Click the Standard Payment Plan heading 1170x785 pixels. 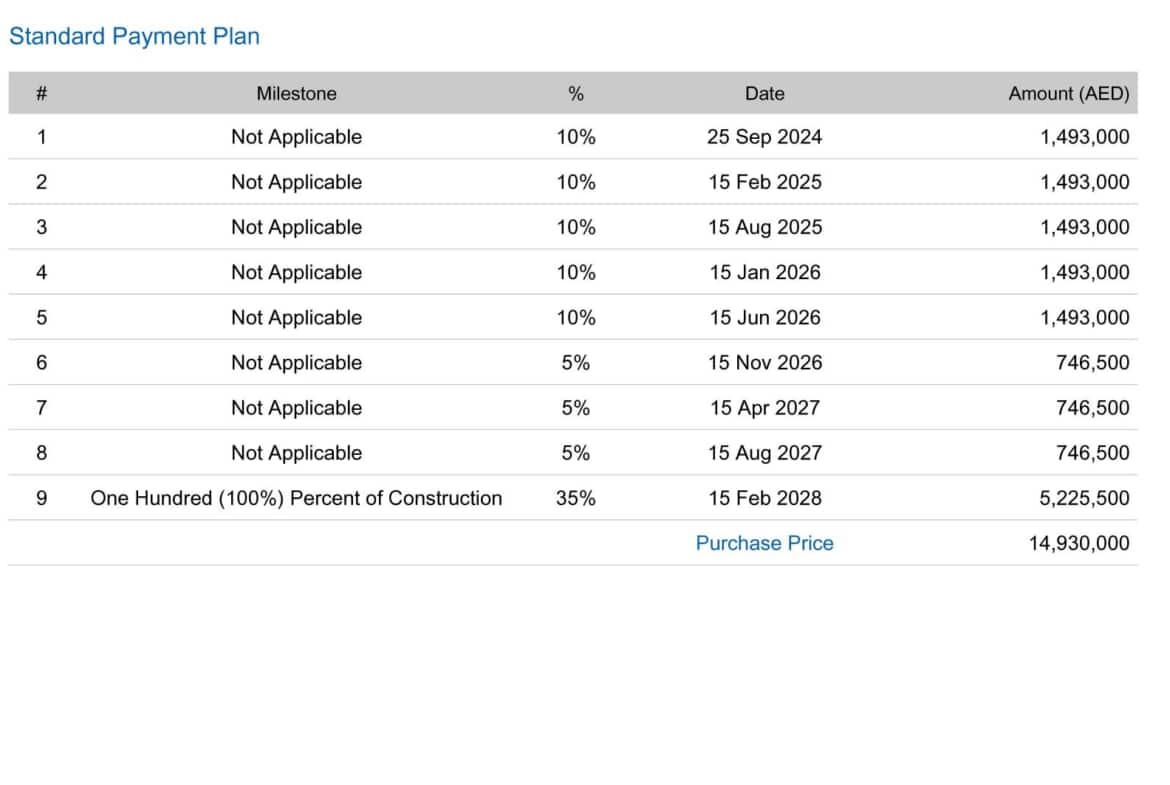pos(134,37)
